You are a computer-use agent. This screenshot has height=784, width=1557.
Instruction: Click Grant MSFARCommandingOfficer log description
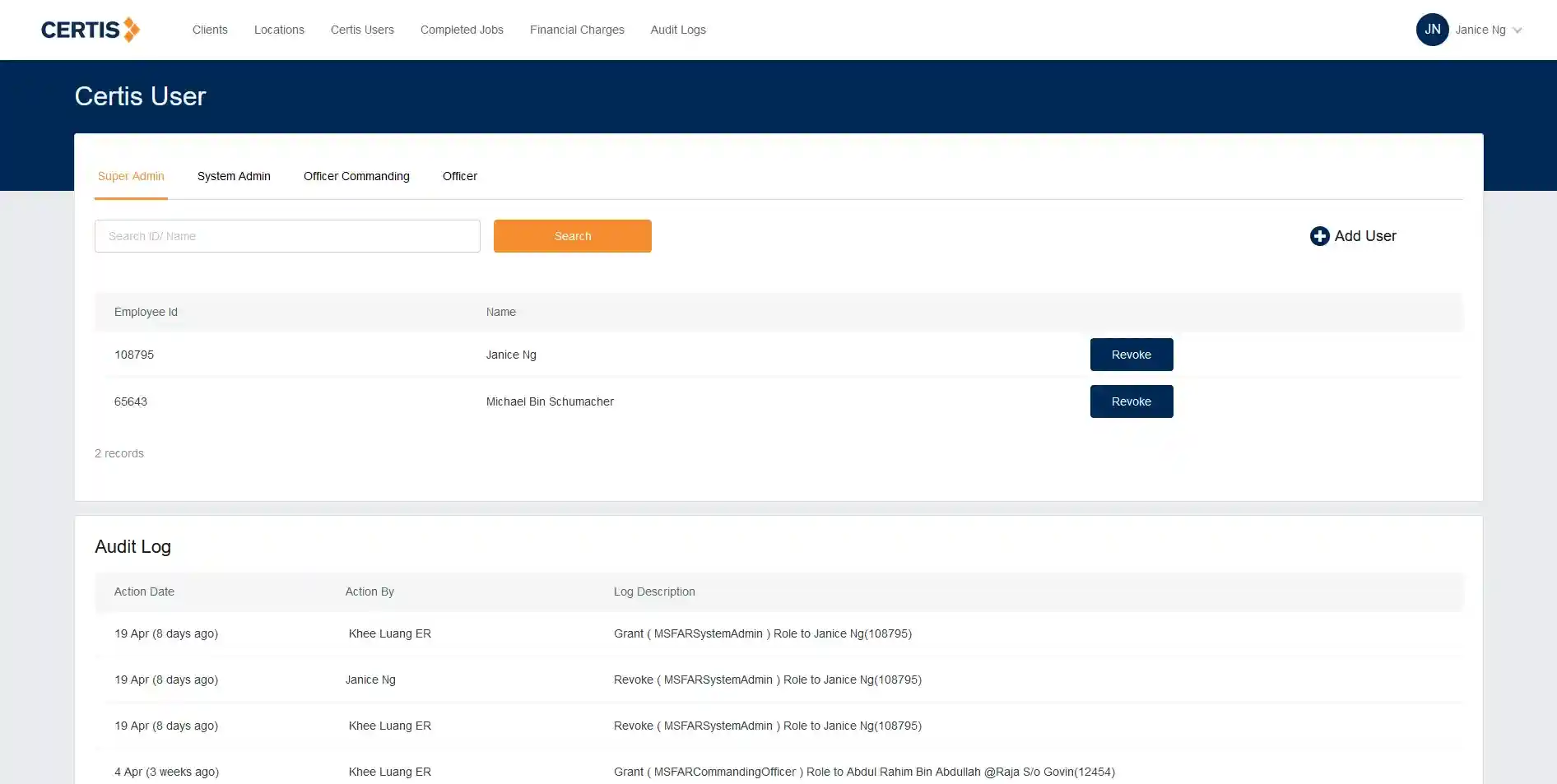(x=864, y=772)
